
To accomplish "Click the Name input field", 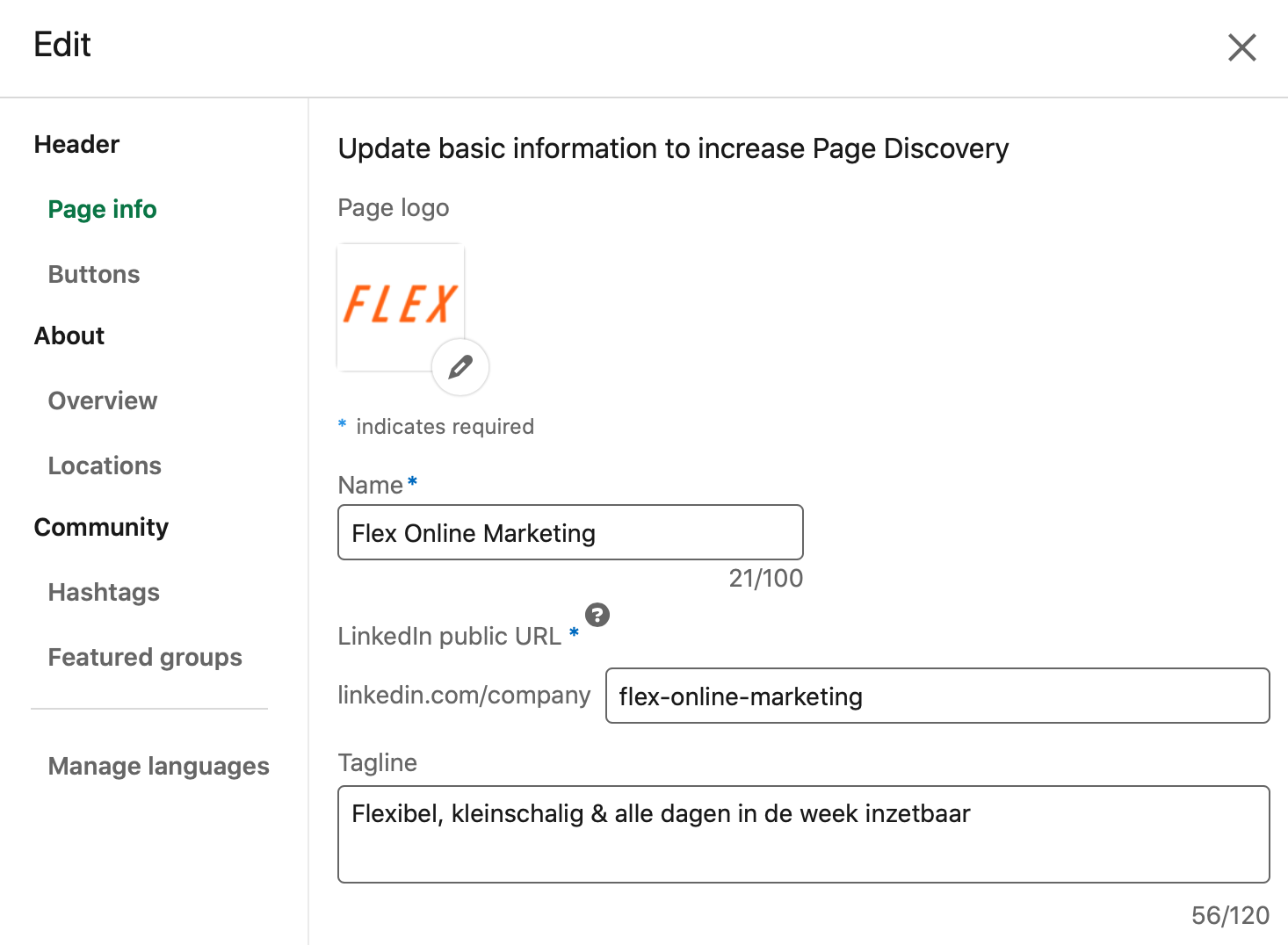I will pos(570,532).
